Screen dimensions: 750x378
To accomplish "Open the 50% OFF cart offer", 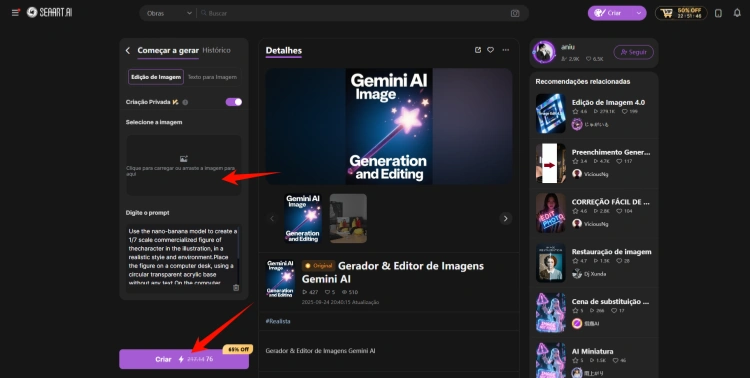I will tap(681, 13).
